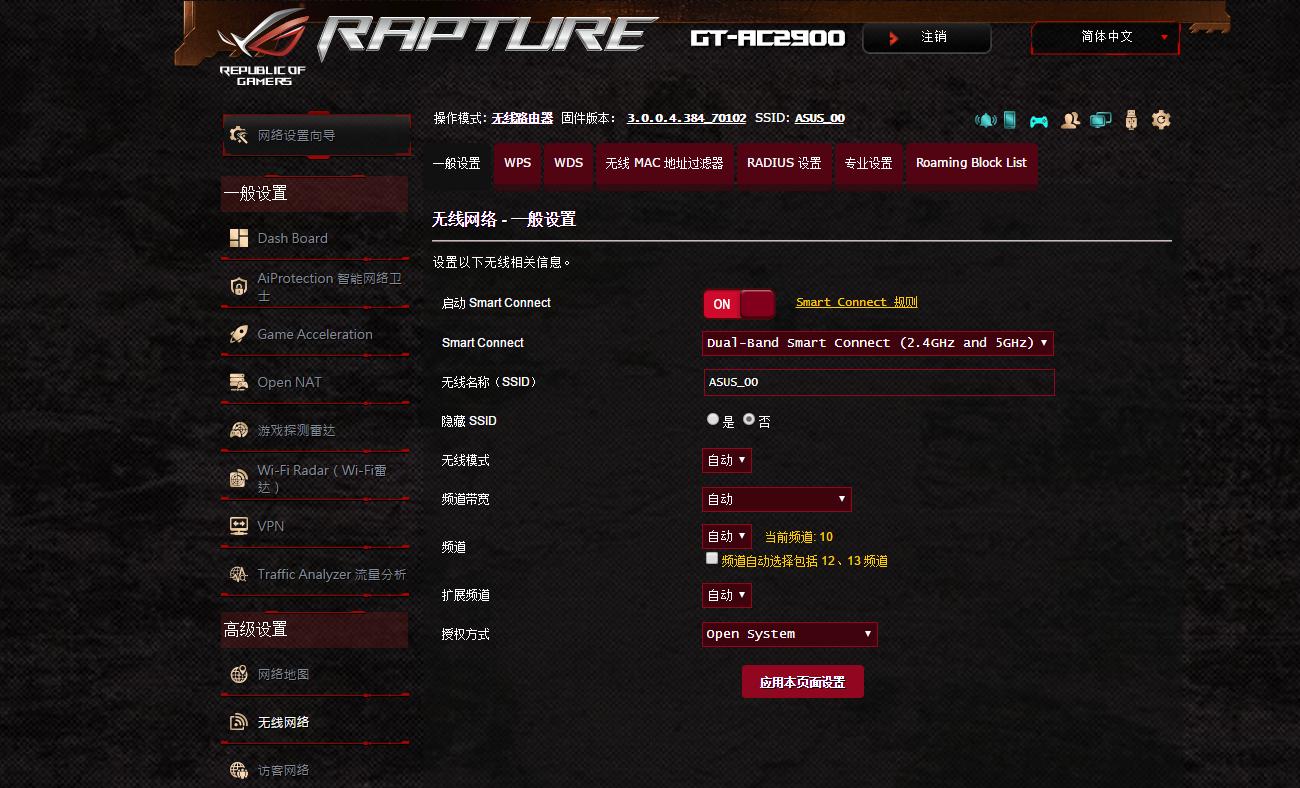Open the notification bell icon
The image size is (1300, 788).
985,120
